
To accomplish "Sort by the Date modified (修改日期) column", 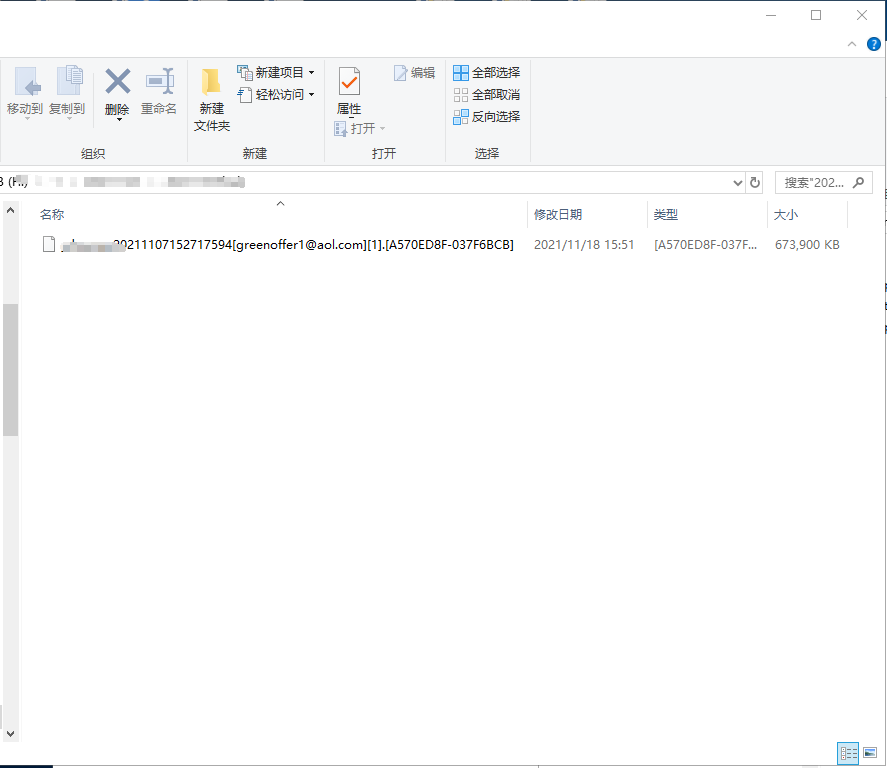I will pos(558,215).
